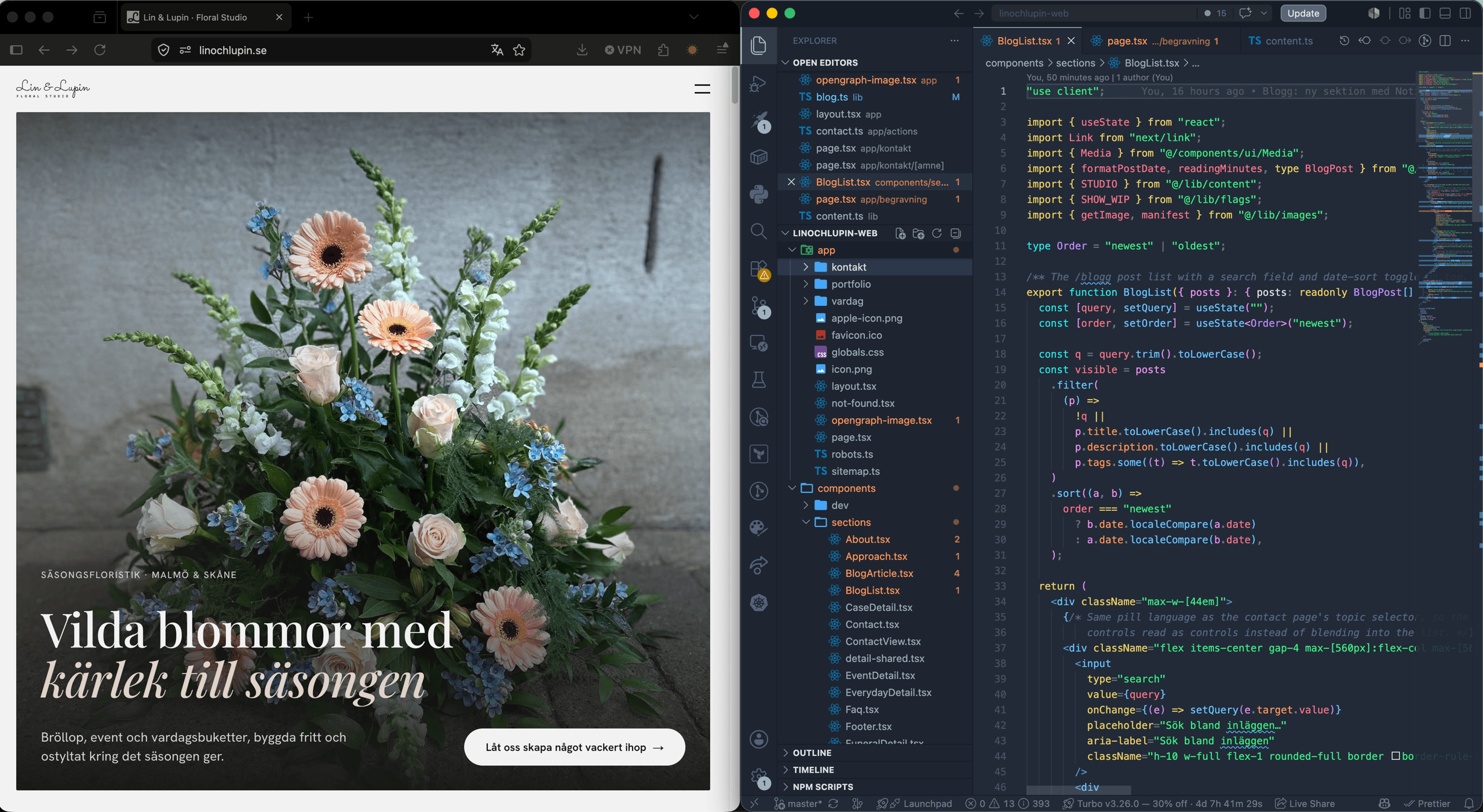The image size is (1483, 812).
Task: Click components breadcrumb in editor
Action: coord(1014,63)
